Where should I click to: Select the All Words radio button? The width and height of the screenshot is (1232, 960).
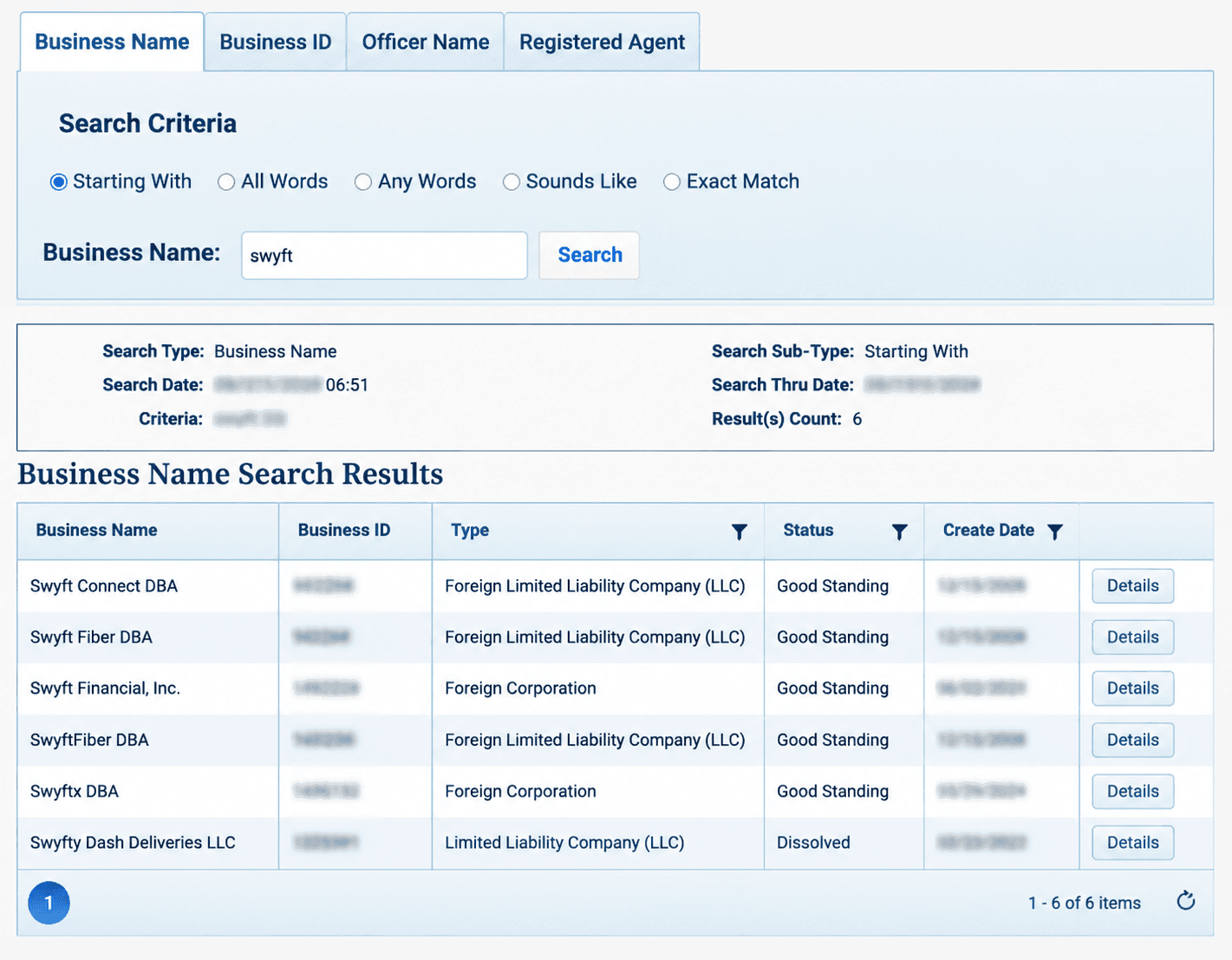coord(226,182)
